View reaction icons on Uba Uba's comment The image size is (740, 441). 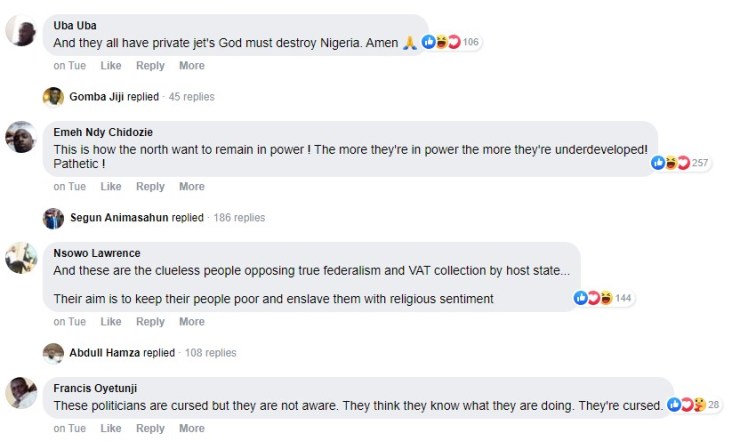pos(440,42)
